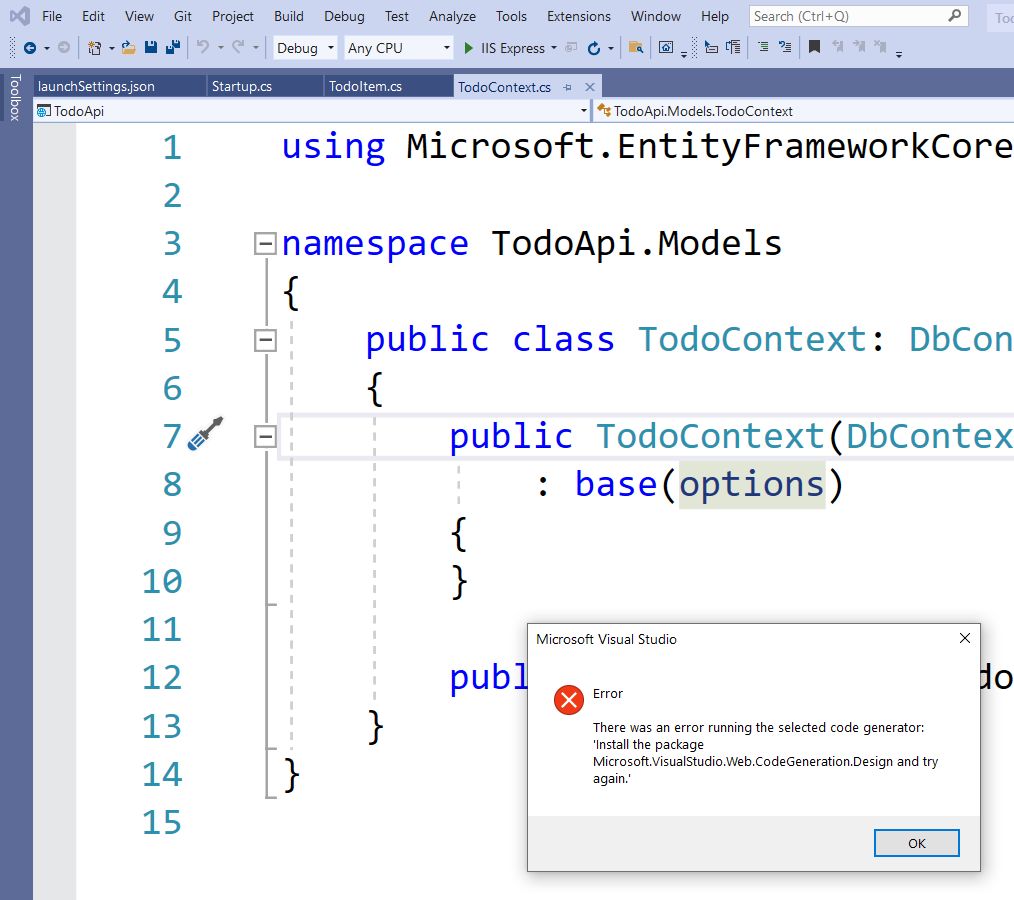Screen dimensions: 1014x900
Task: Open the Help menu
Action: pyautogui.click(x=715, y=16)
